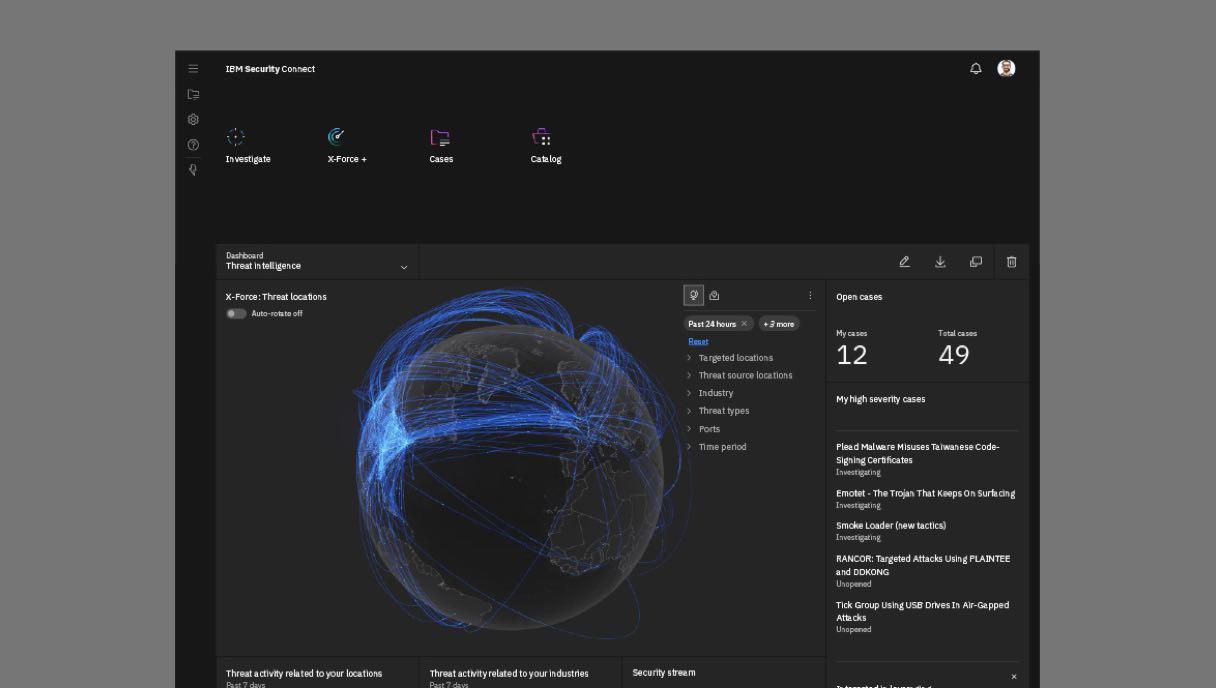
Task: Open threat locations overflow menu
Action: [810, 295]
